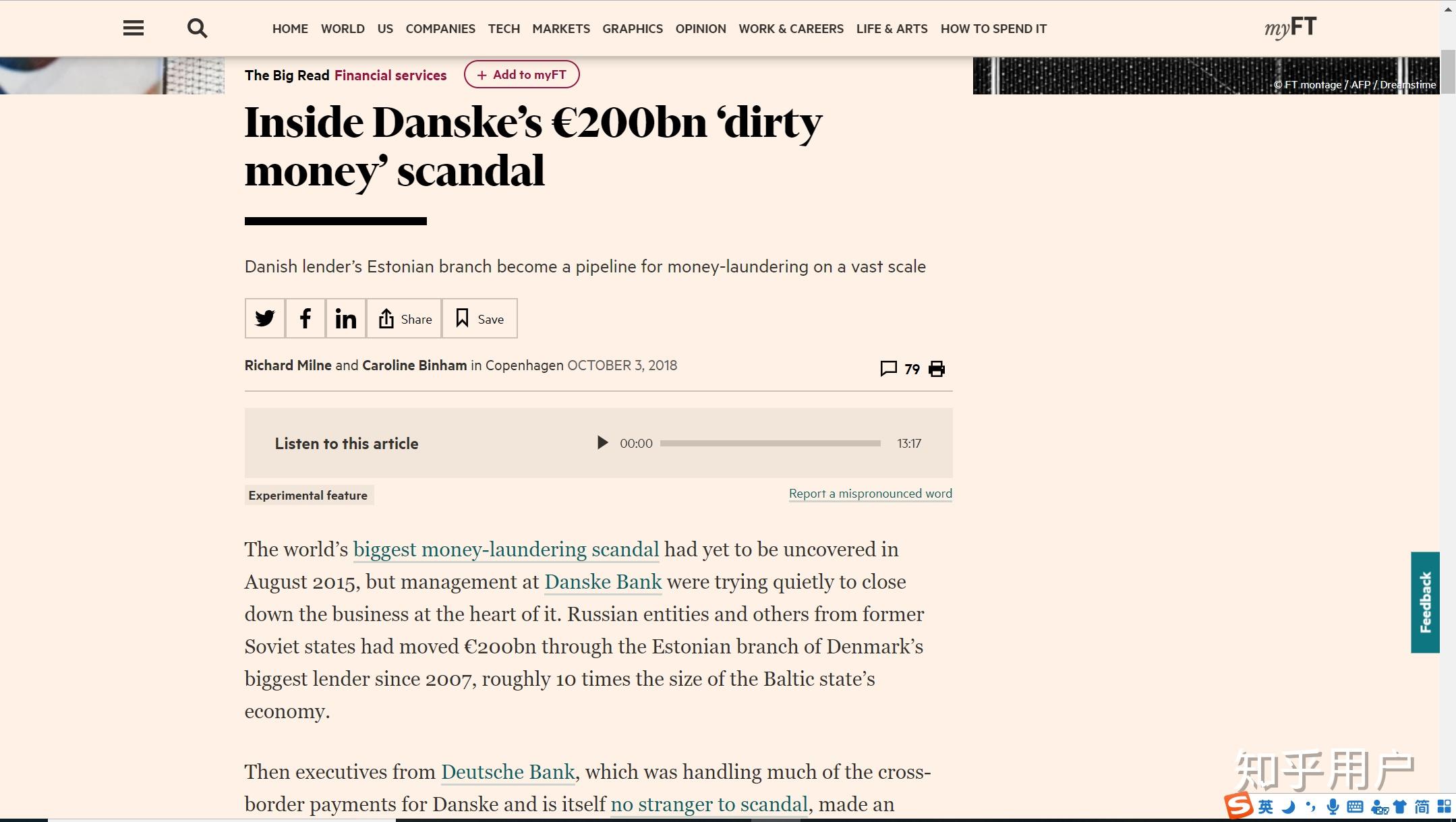Share the article on Twitter
The height and width of the screenshot is (822, 1456).
(265, 318)
